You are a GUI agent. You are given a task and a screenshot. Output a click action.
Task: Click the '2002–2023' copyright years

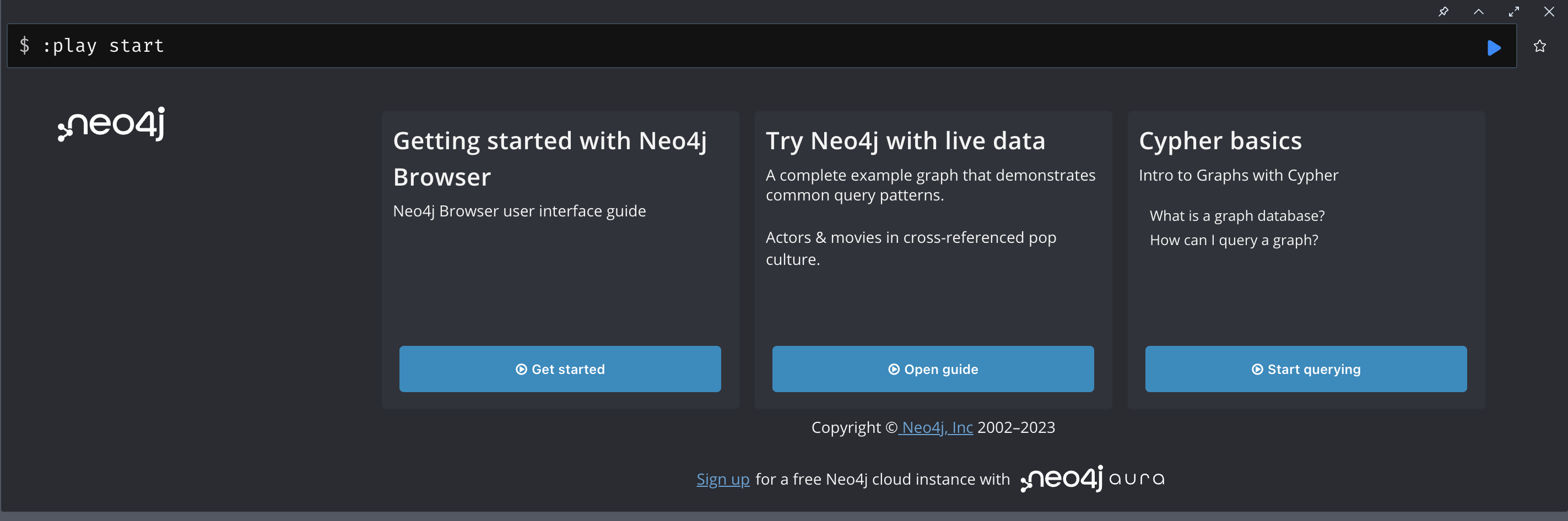[x=1016, y=427]
